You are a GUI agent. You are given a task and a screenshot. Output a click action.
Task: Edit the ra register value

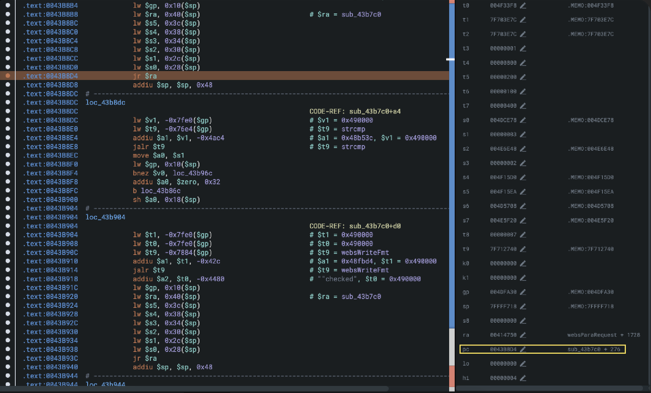(x=523, y=335)
